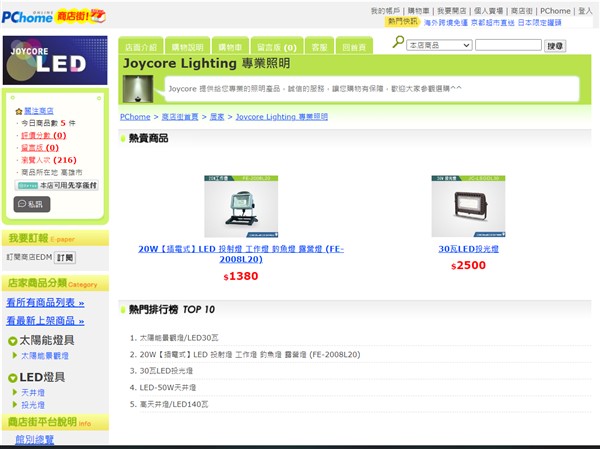Image resolution: width=600 pixels, height=449 pixels.
Task: Open the Joycore LED store banner
Action: coord(55,60)
